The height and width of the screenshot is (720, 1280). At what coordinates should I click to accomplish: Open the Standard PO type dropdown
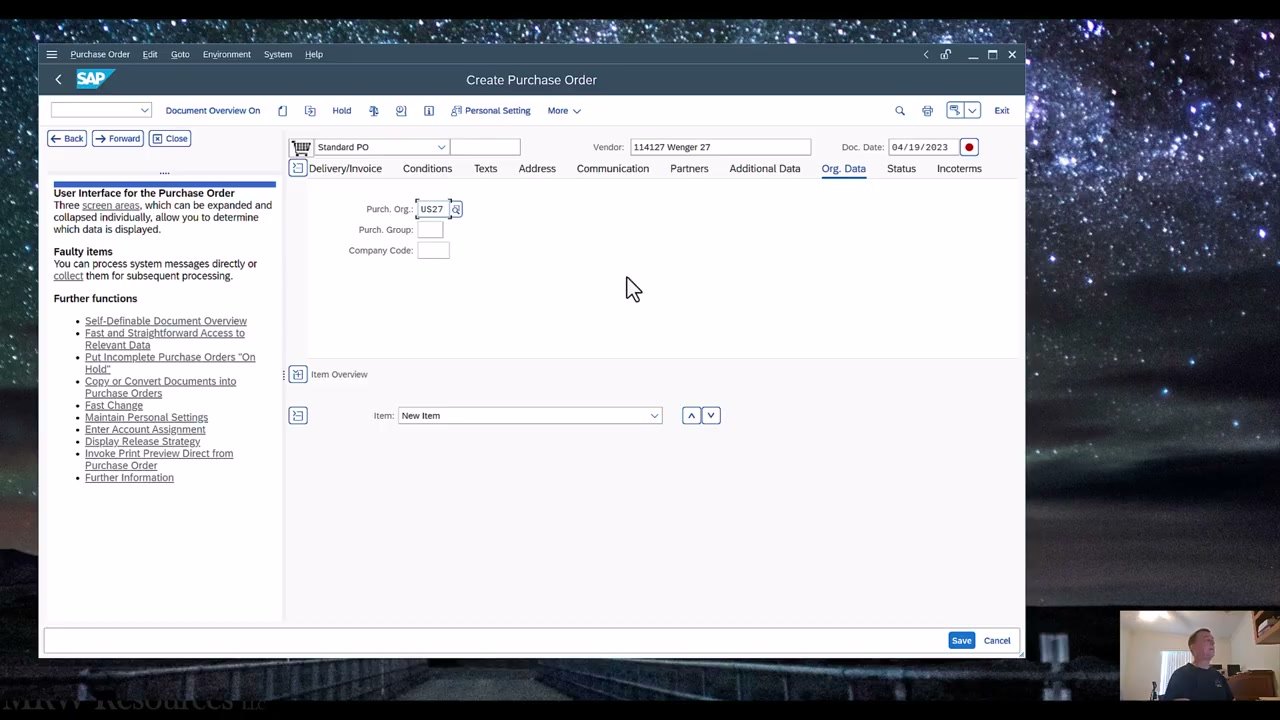[x=441, y=147]
